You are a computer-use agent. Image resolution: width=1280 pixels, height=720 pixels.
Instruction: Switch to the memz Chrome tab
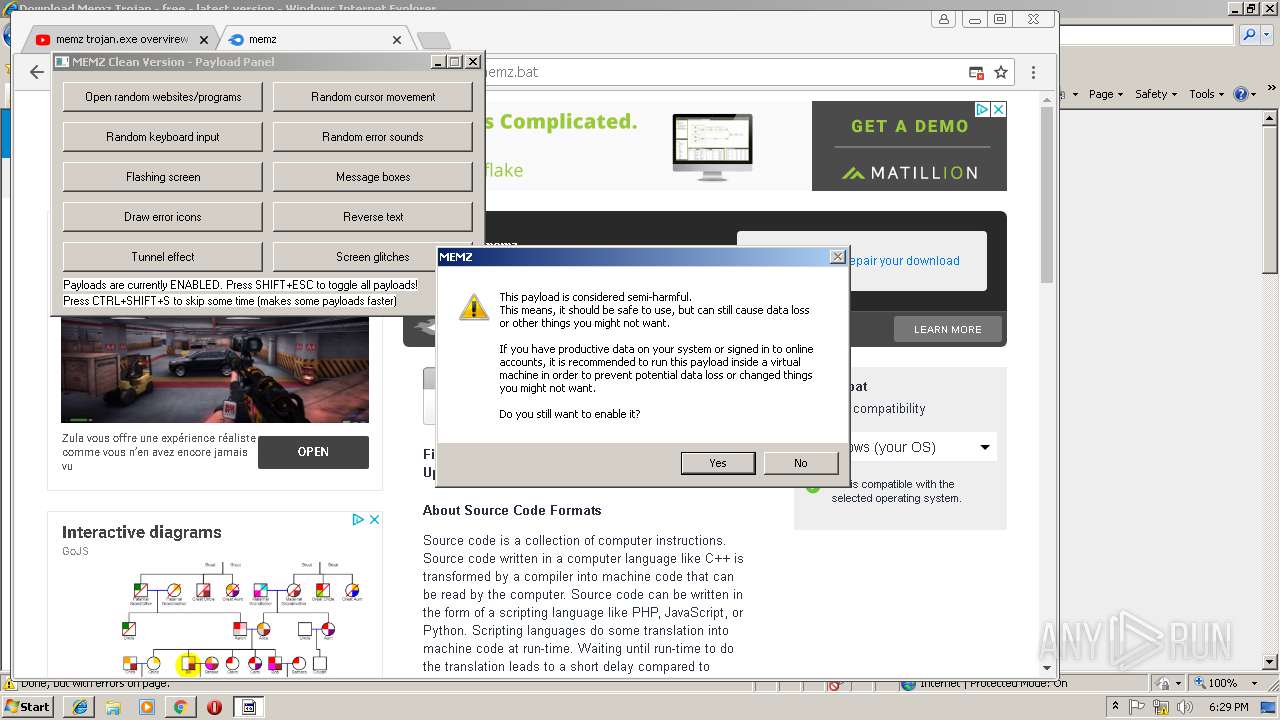[x=310, y=40]
